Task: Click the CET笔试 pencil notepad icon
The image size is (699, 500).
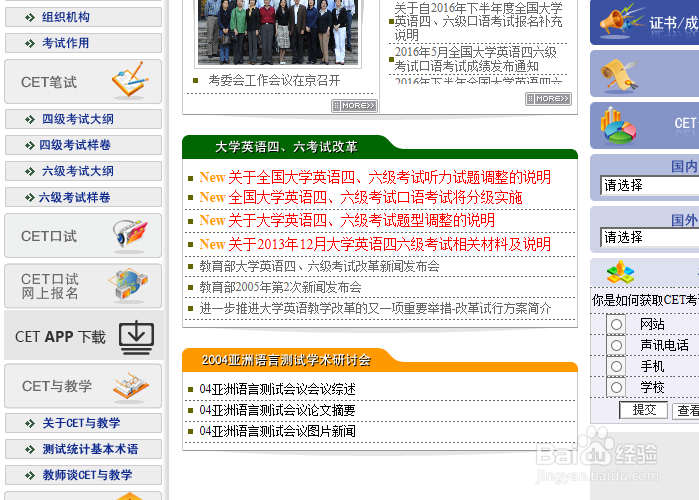Action: (x=130, y=80)
